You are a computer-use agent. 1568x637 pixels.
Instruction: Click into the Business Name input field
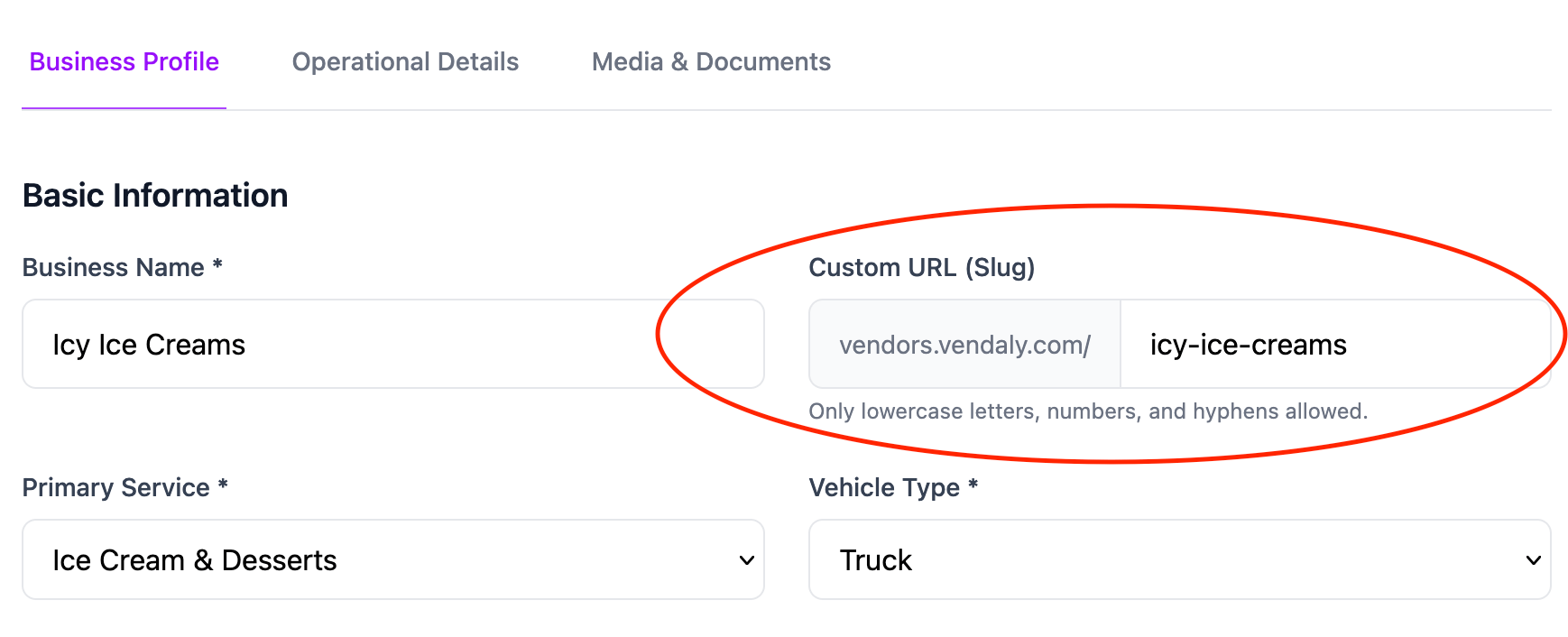coord(392,344)
